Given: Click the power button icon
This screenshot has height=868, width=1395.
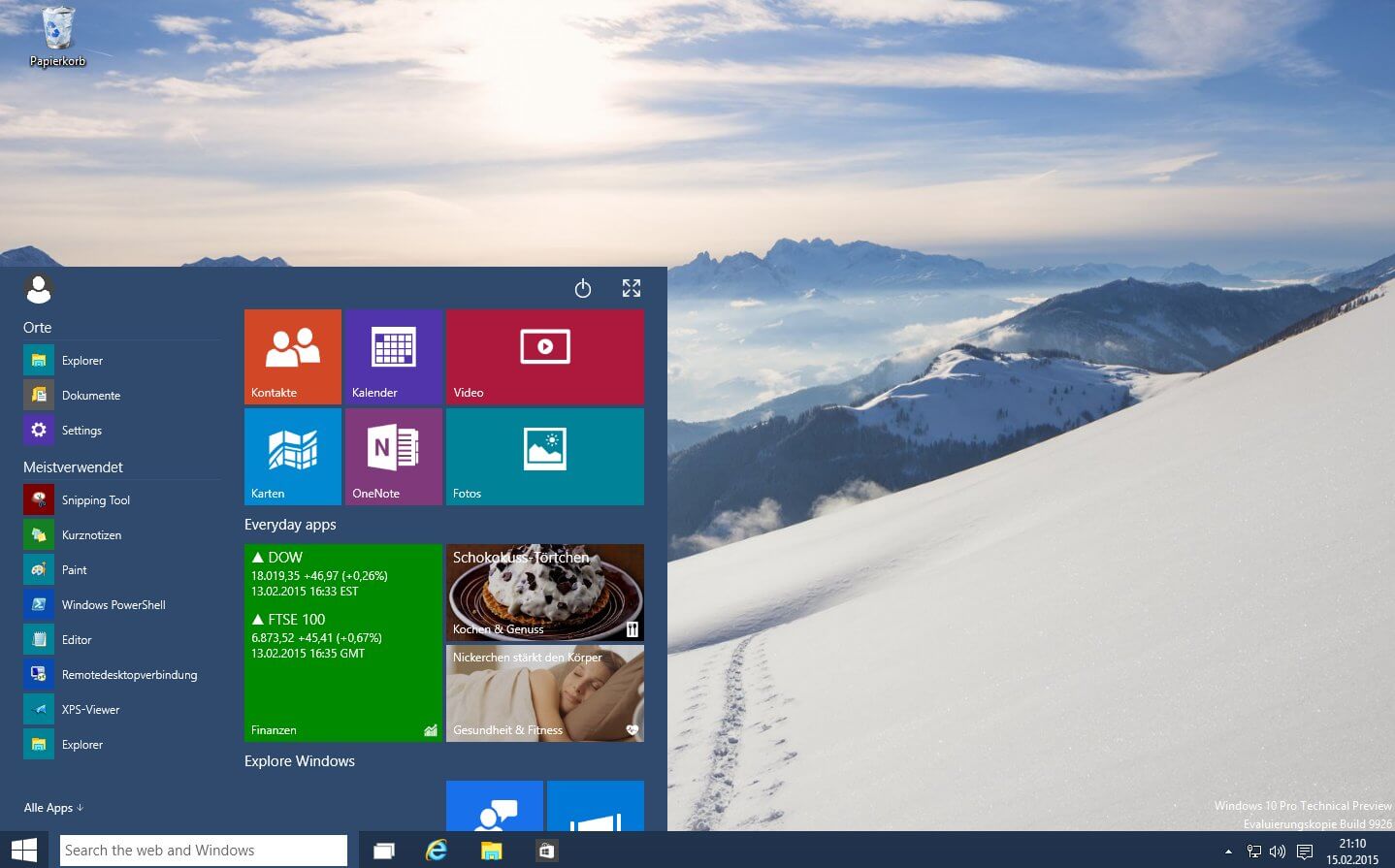Looking at the screenshot, I should (583, 288).
